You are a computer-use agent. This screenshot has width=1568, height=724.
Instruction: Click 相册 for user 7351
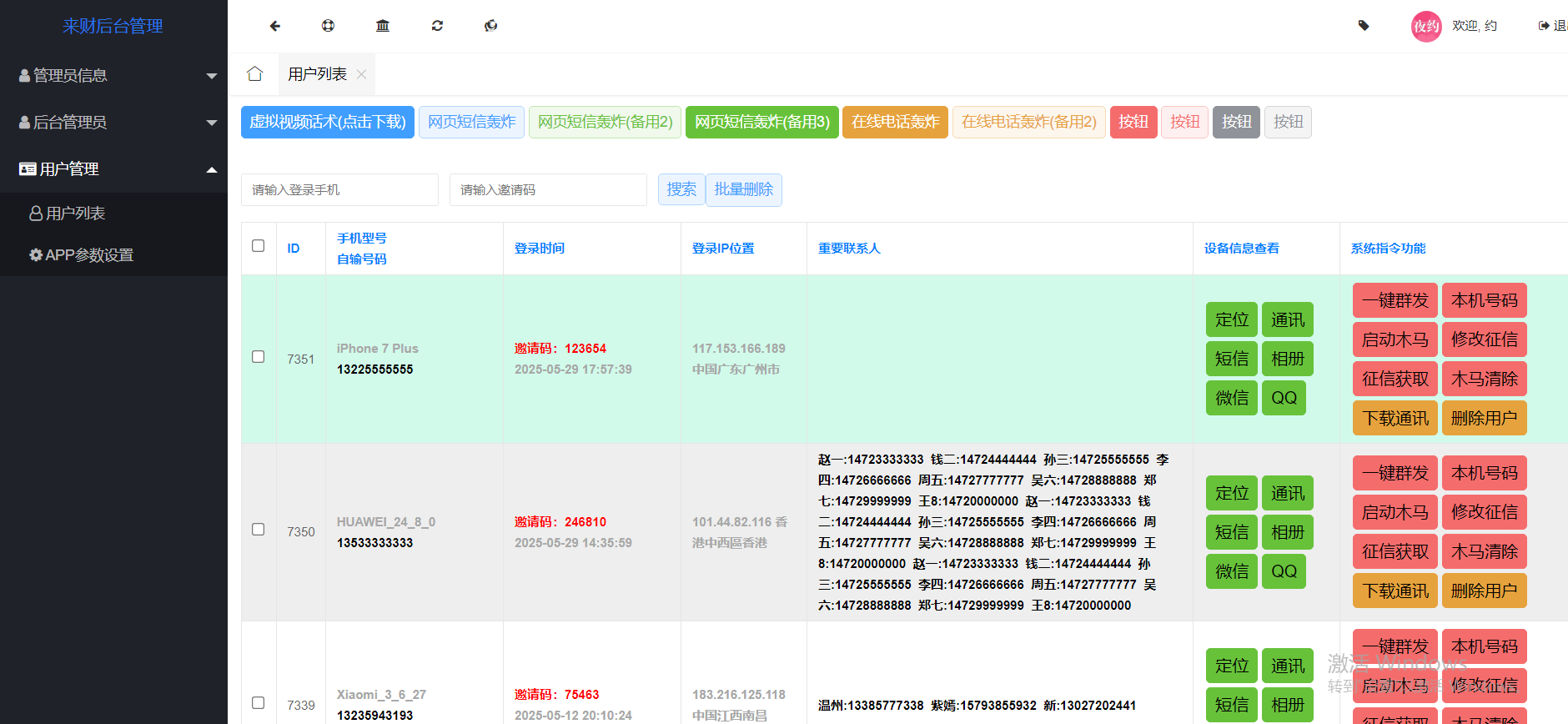coord(1288,359)
